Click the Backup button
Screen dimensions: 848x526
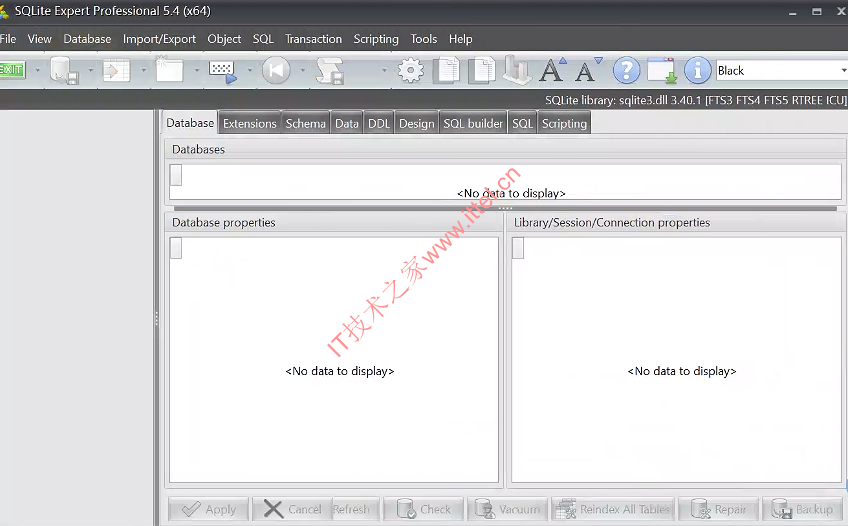click(803, 509)
